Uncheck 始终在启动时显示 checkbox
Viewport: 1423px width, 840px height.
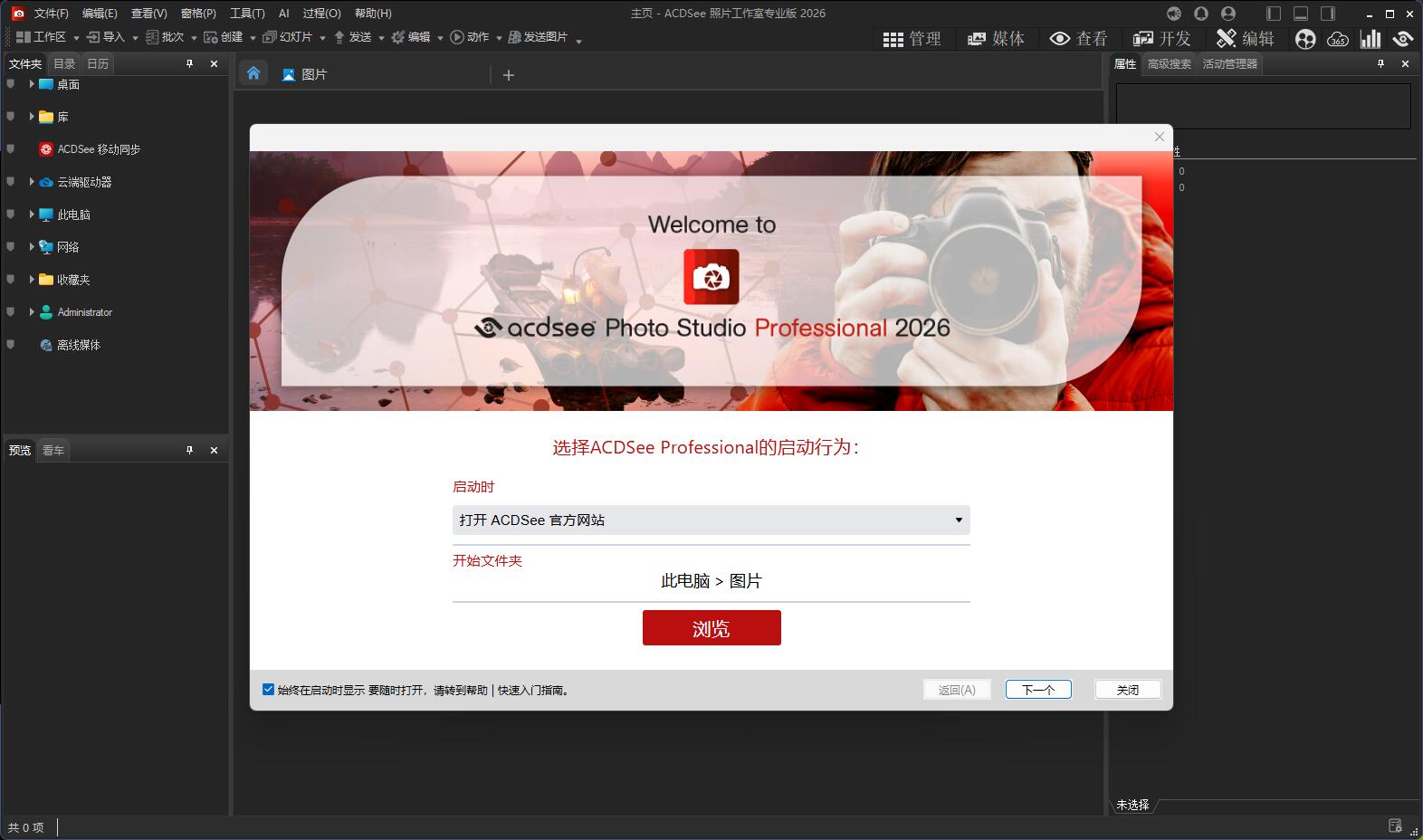coord(268,689)
